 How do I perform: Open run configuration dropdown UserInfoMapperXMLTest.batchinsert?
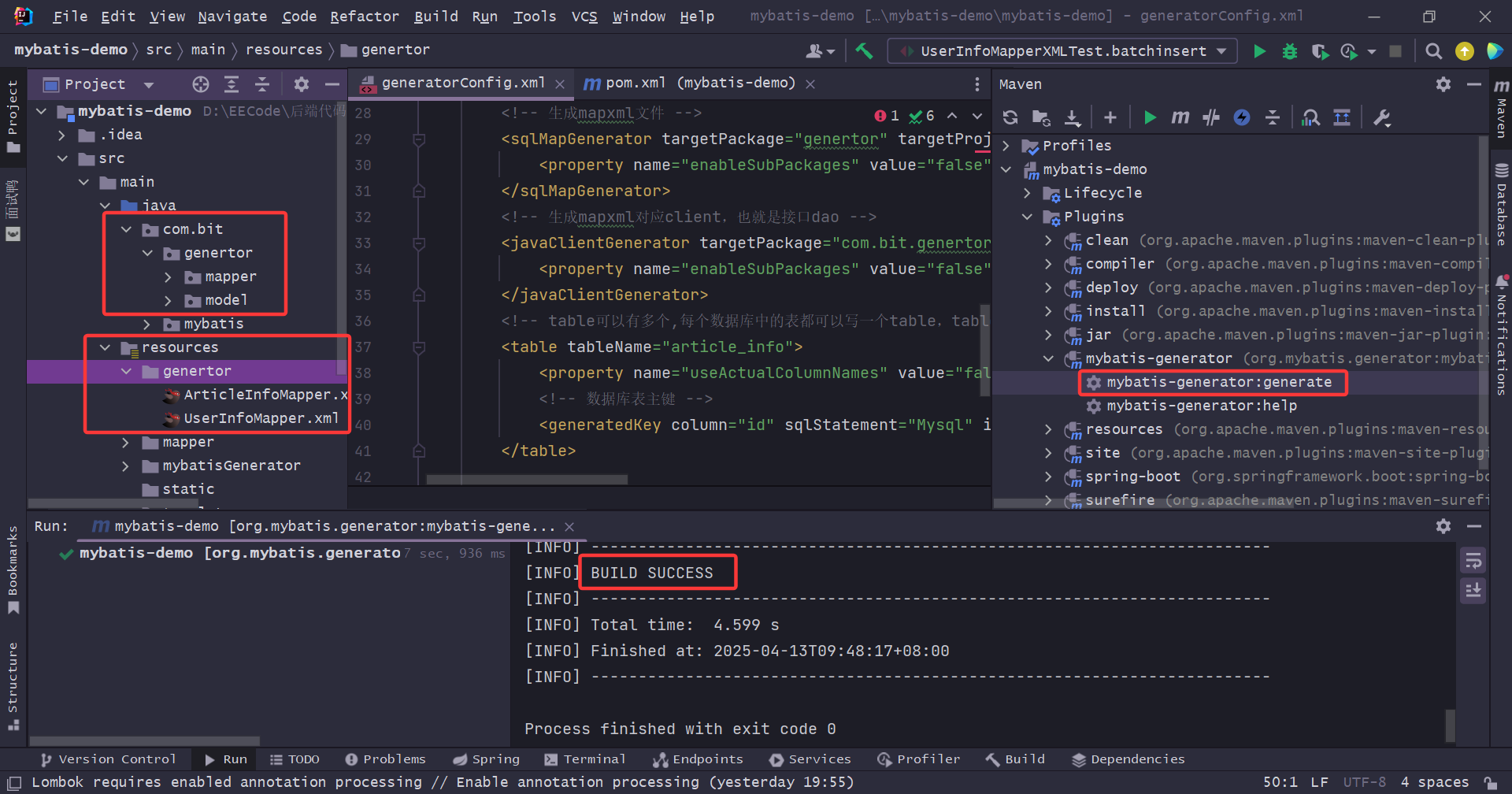point(1062,51)
